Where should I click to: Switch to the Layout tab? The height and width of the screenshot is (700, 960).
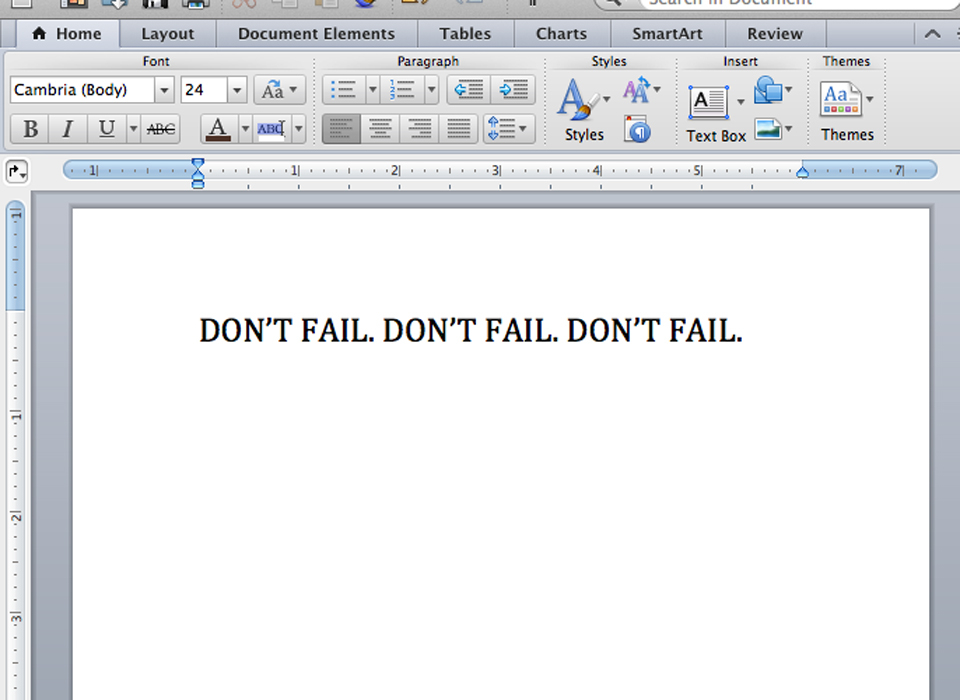click(x=167, y=34)
